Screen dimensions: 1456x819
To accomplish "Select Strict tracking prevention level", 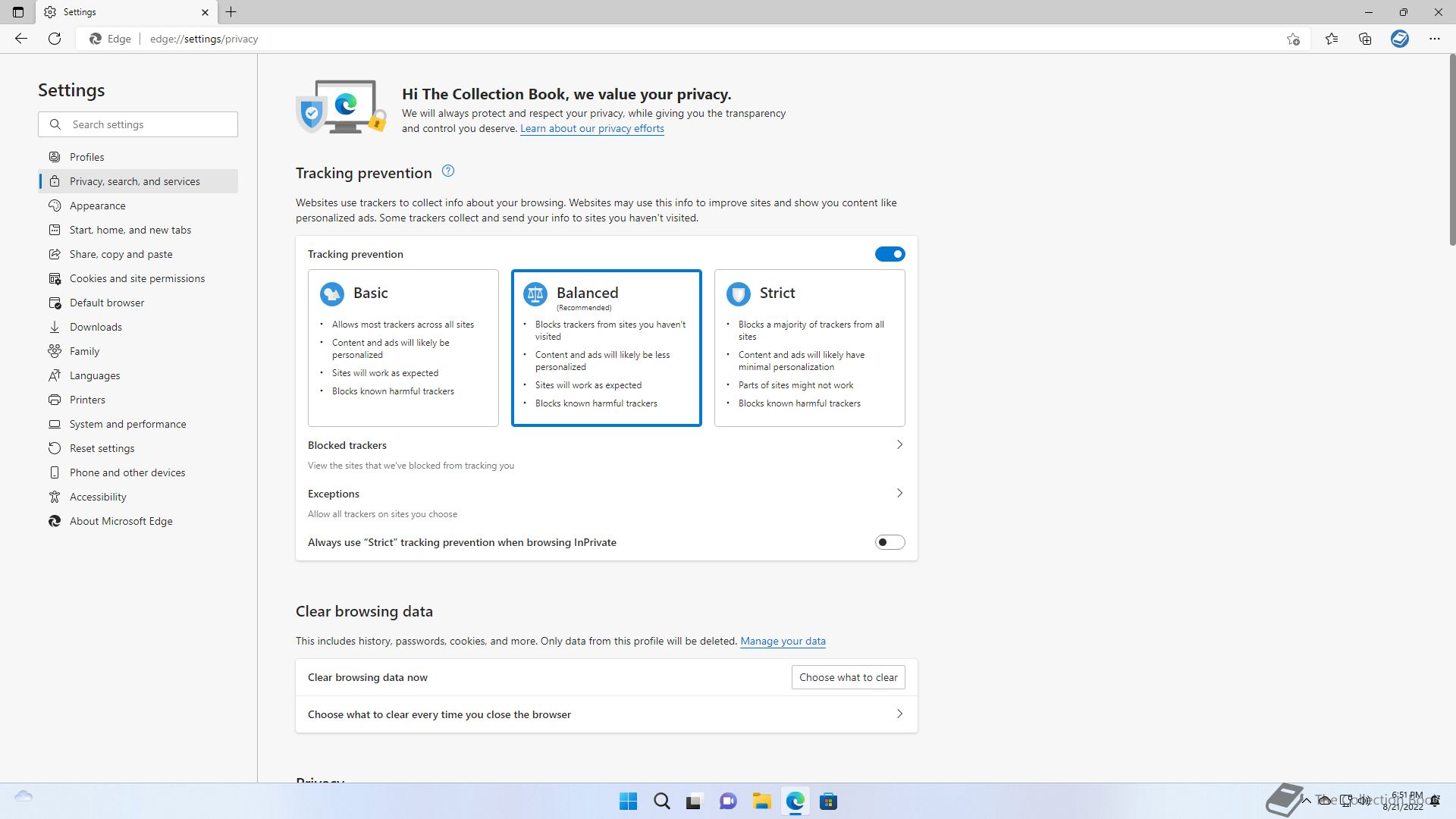I will tap(810, 348).
